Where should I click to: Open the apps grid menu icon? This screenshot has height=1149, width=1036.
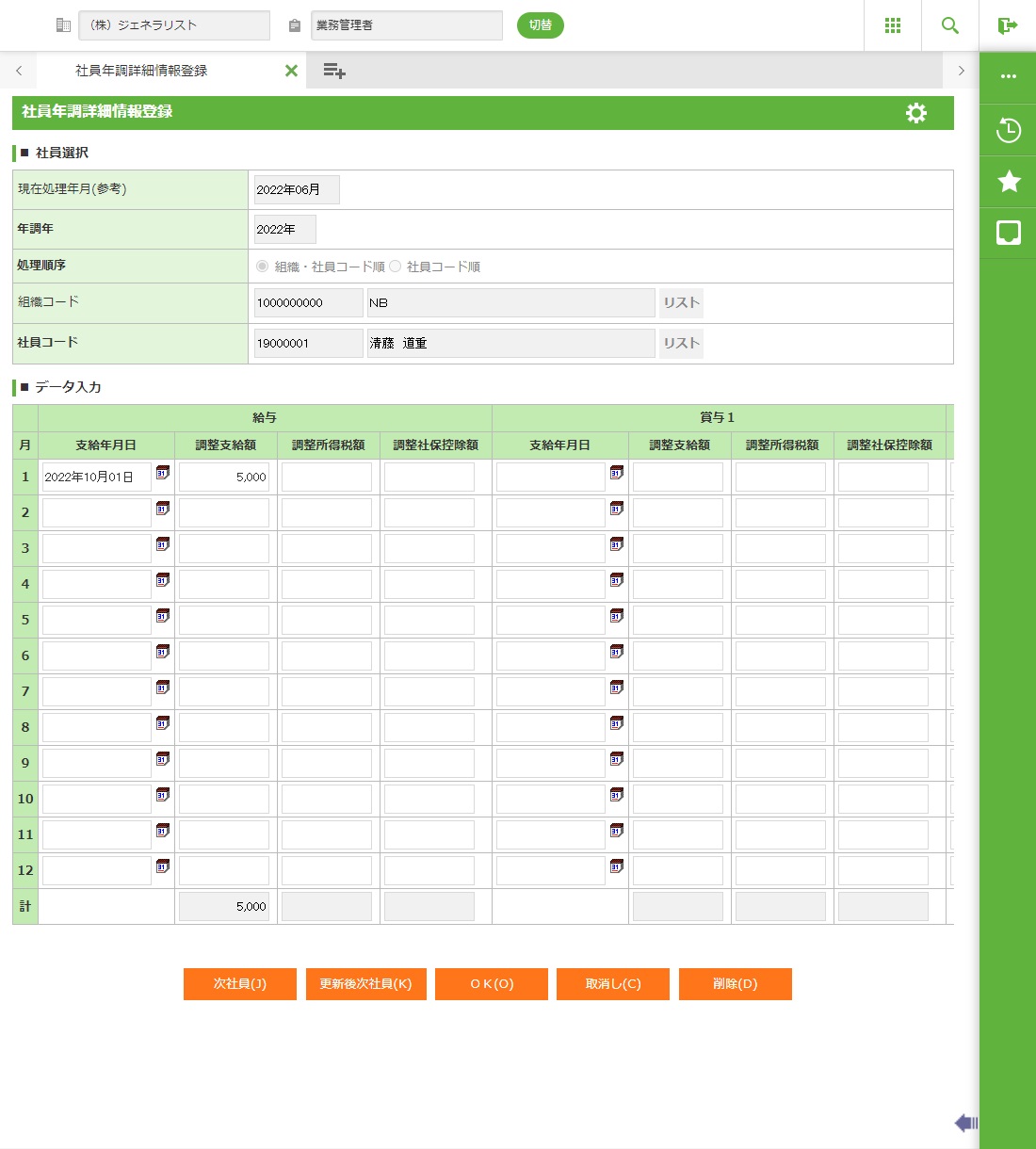click(x=893, y=25)
